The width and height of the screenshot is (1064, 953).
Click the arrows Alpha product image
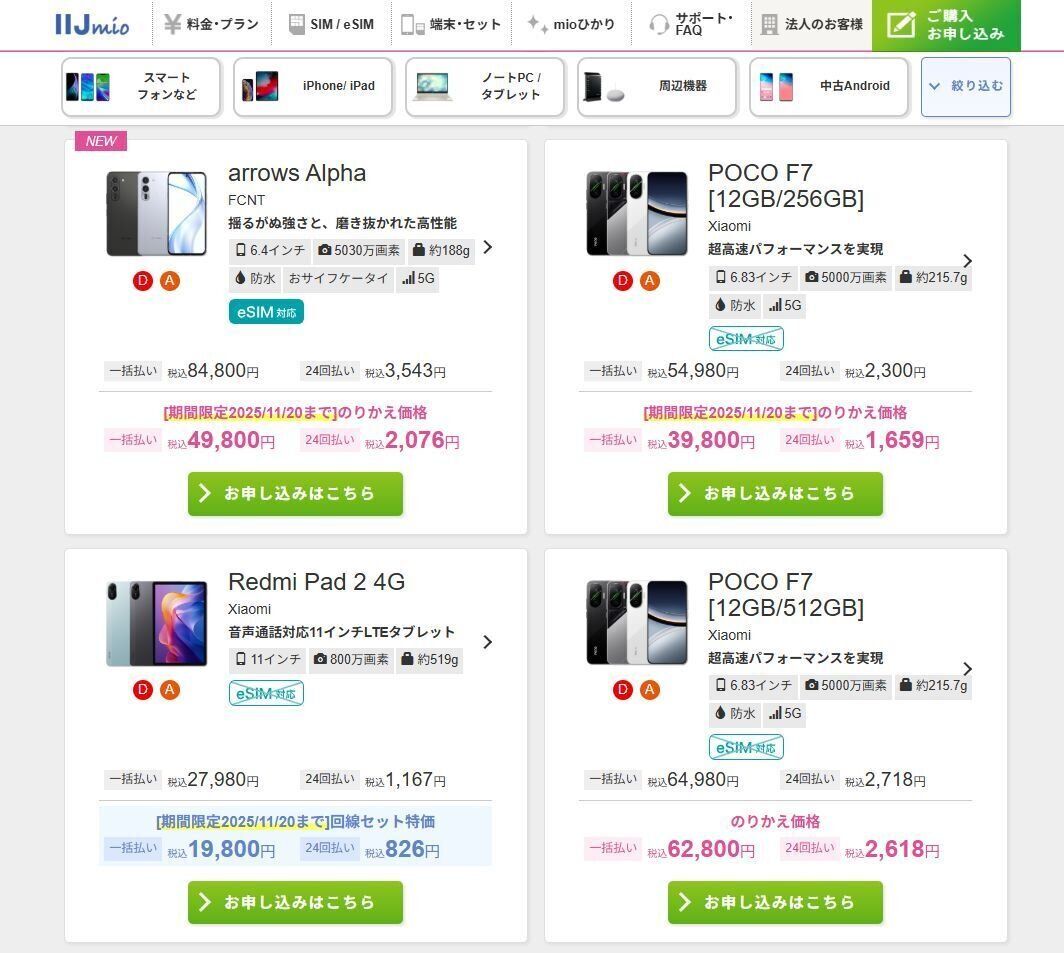[x=157, y=214]
